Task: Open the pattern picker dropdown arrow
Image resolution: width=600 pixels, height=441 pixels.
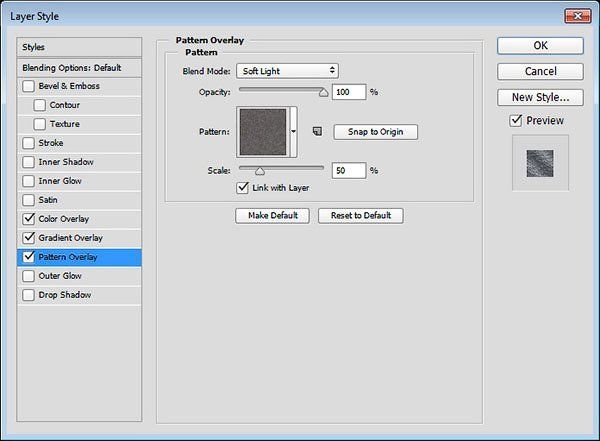Action: [293, 132]
